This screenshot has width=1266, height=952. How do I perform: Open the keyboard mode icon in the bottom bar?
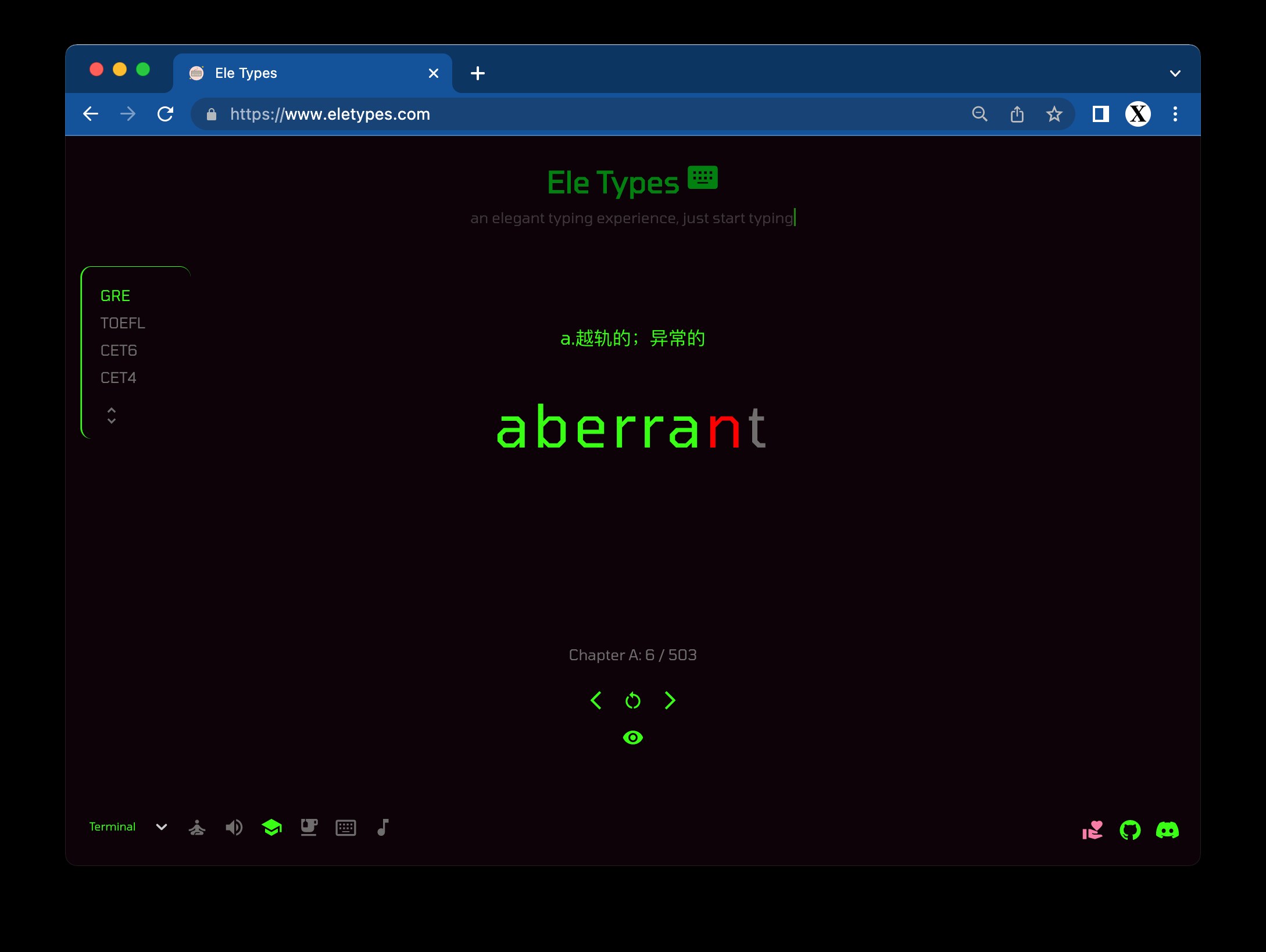346,828
